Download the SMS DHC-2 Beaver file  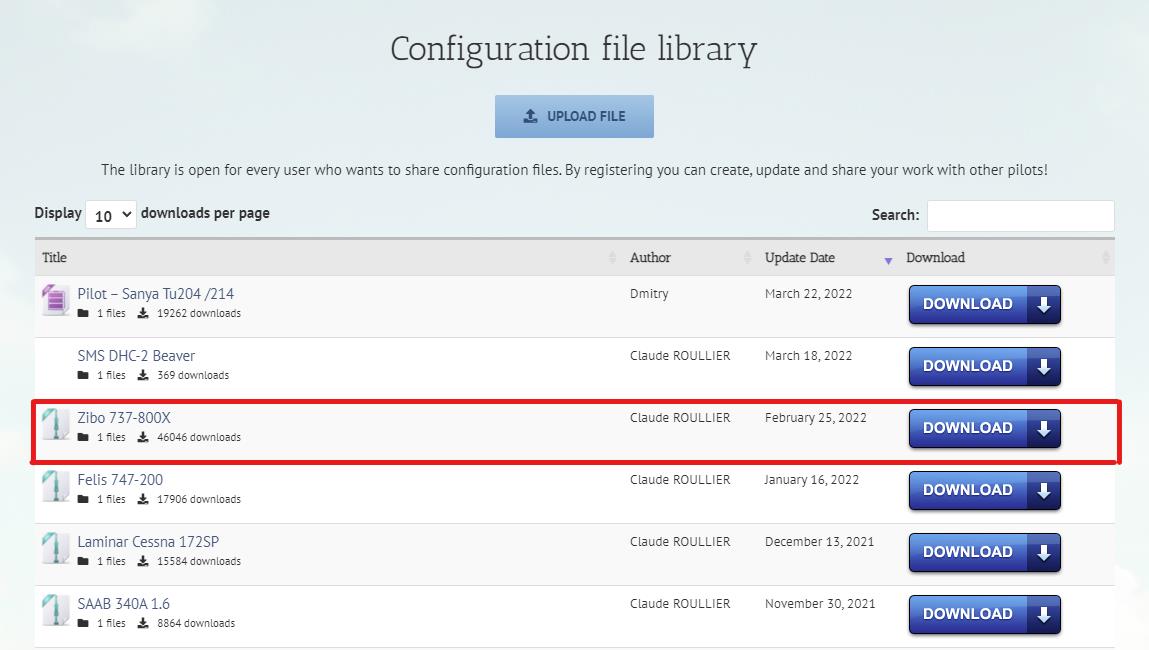(x=985, y=366)
